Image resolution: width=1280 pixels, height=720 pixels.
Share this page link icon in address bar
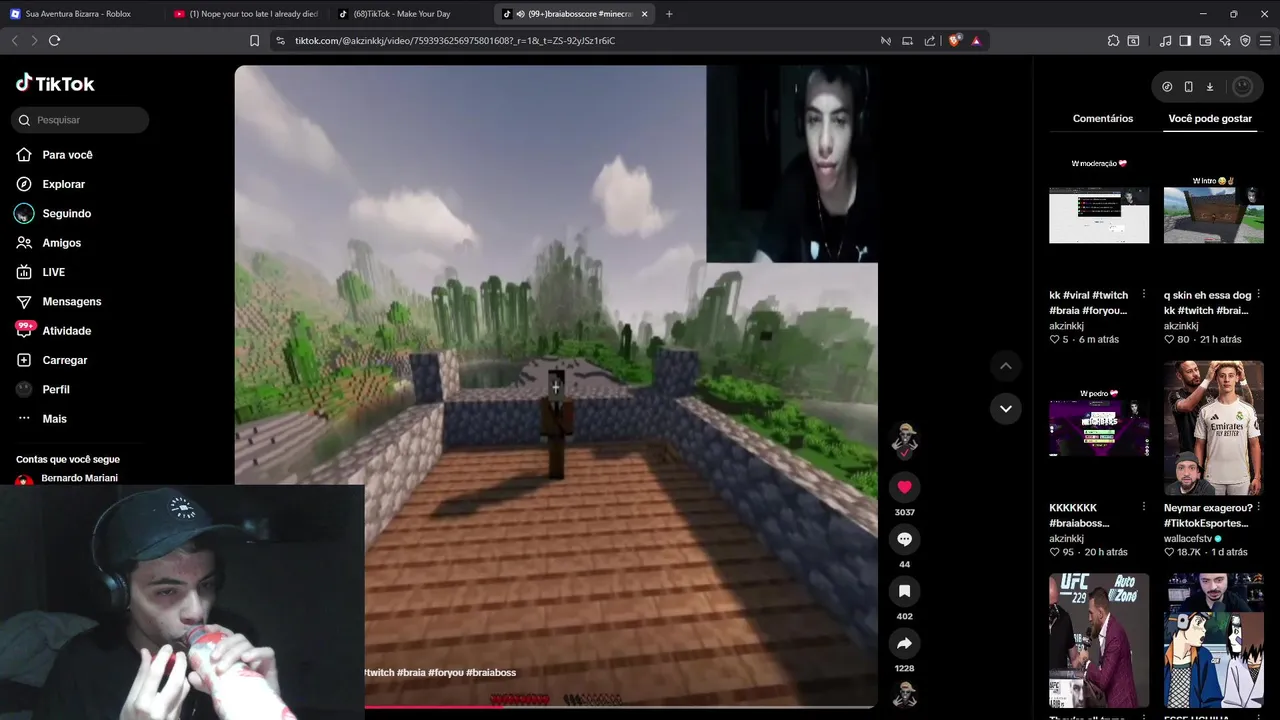[x=930, y=41]
